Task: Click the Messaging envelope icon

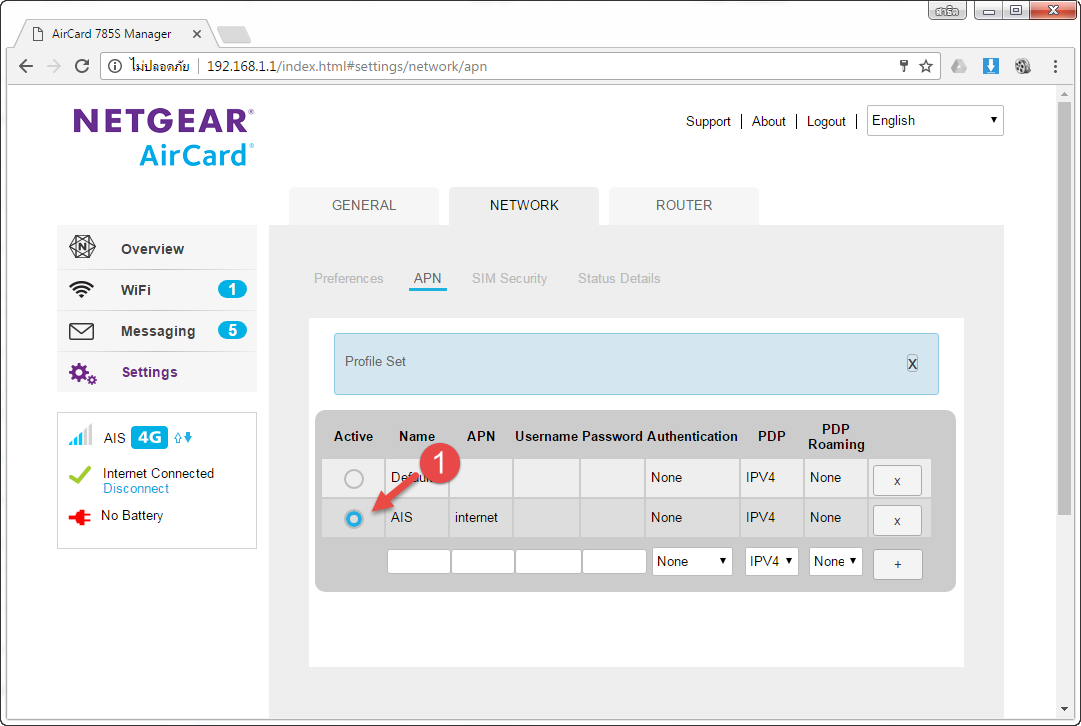Action: pos(81,331)
